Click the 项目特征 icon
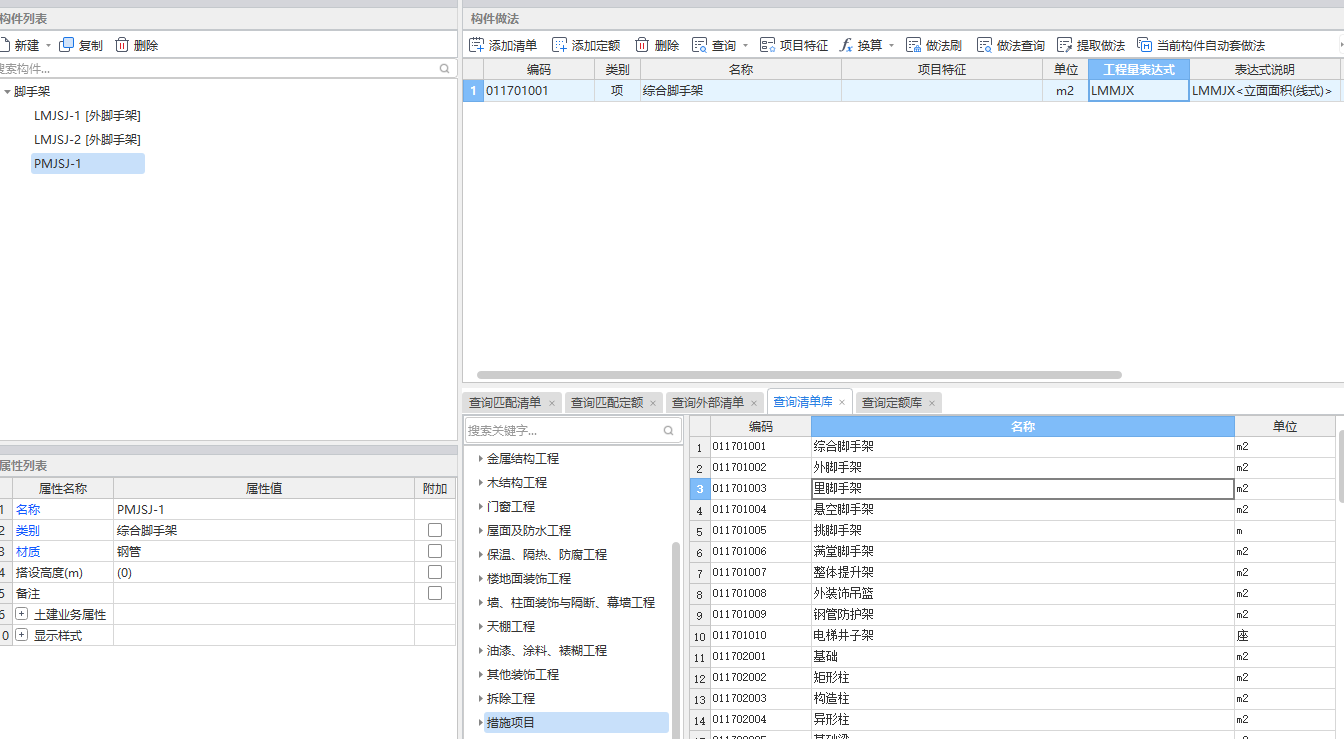This screenshot has height=739, width=1344. [x=768, y=45]
